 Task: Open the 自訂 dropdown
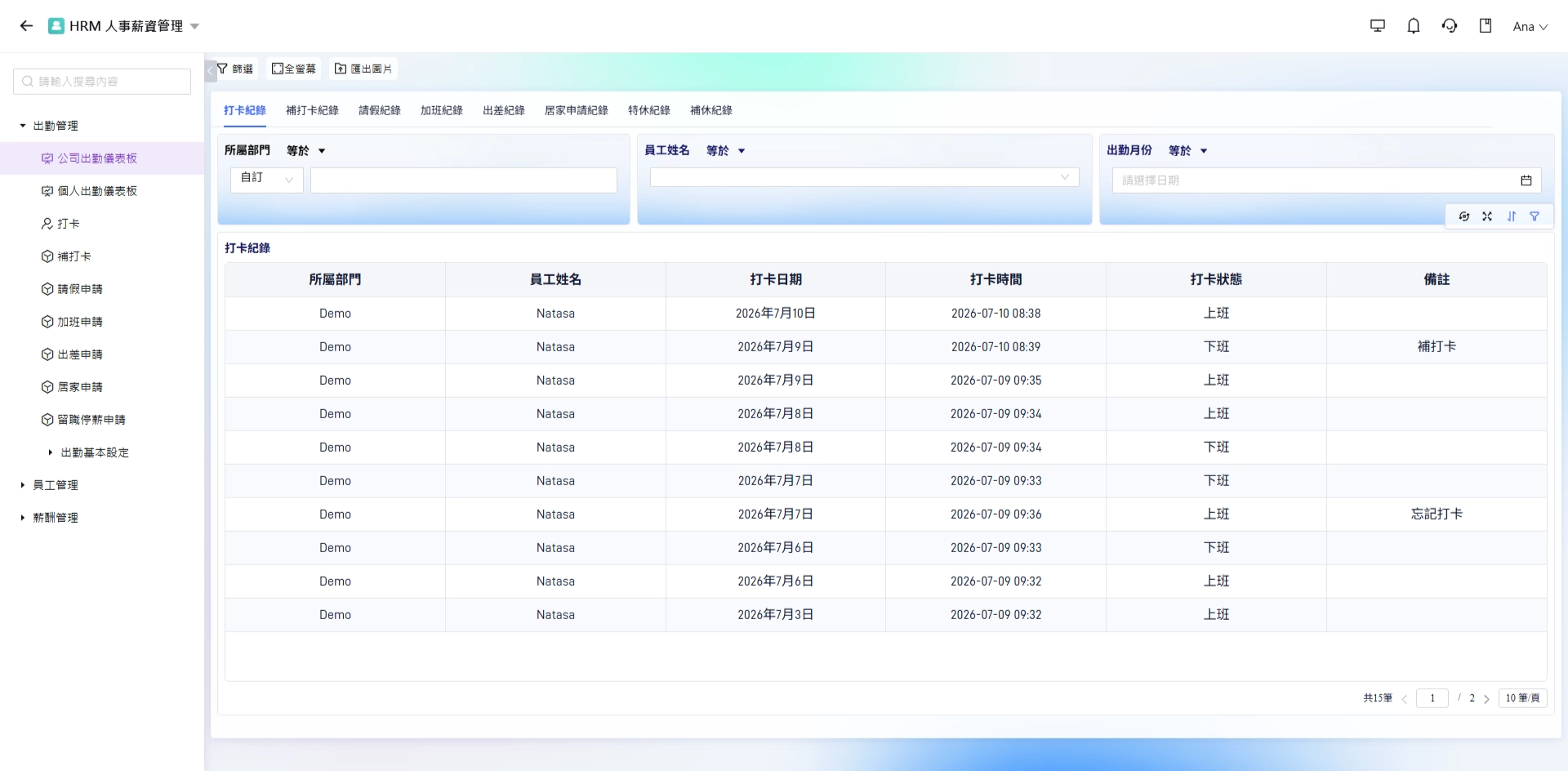pyautogui.click(x=267, y=180)
